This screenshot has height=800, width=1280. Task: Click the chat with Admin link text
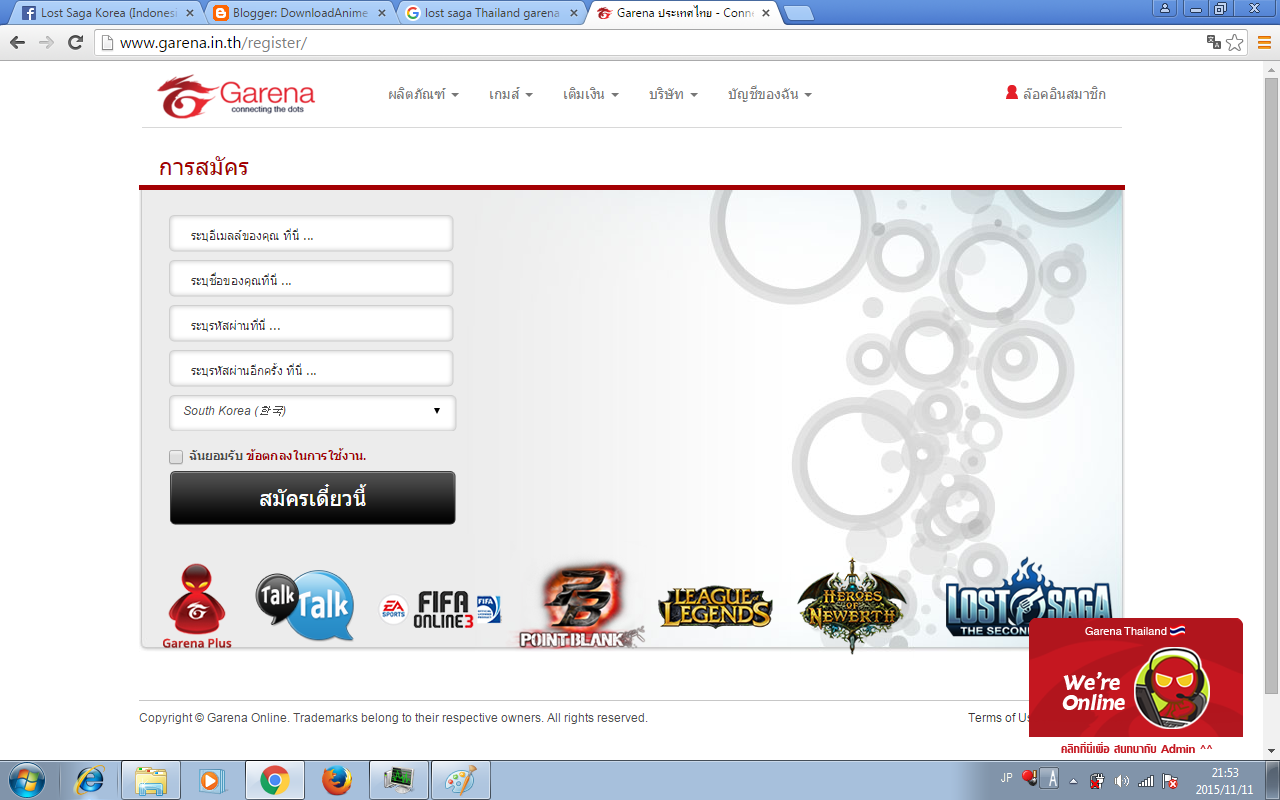click(x=1136, y=749)
